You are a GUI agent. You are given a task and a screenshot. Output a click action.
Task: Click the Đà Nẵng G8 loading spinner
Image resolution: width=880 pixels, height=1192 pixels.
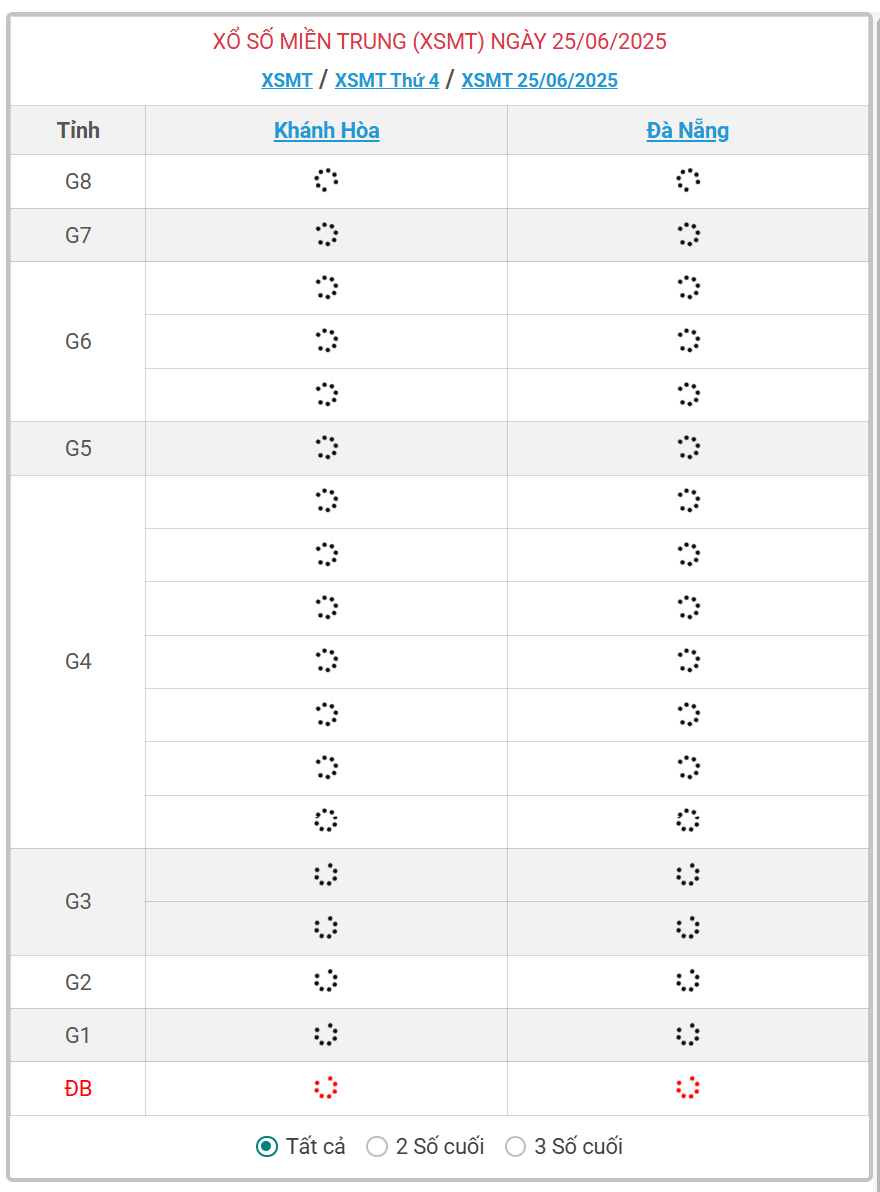(x=688, y=181)
